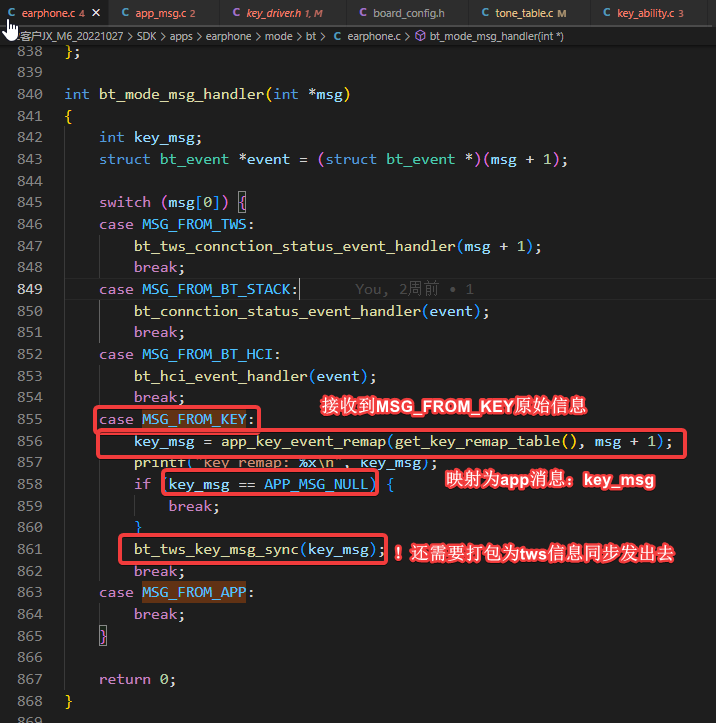Click line number 861 in gutter
716x723 pixels.
[x=30, y=549]
